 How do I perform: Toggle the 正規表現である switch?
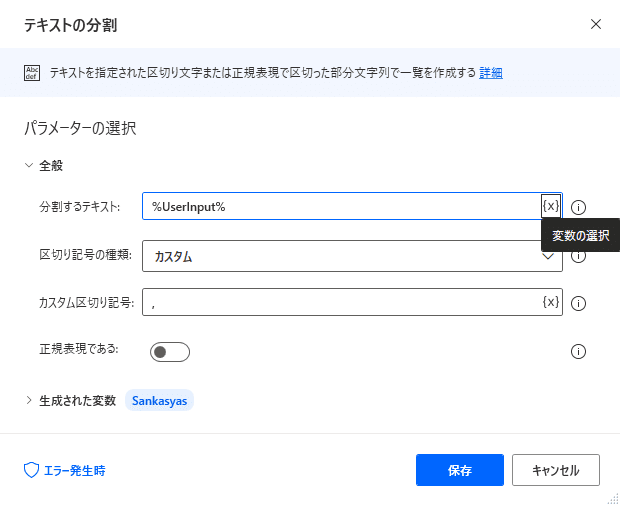170,352
